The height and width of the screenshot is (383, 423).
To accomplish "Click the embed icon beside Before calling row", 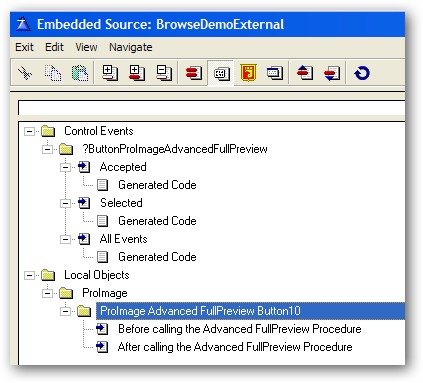I will 102,329.
